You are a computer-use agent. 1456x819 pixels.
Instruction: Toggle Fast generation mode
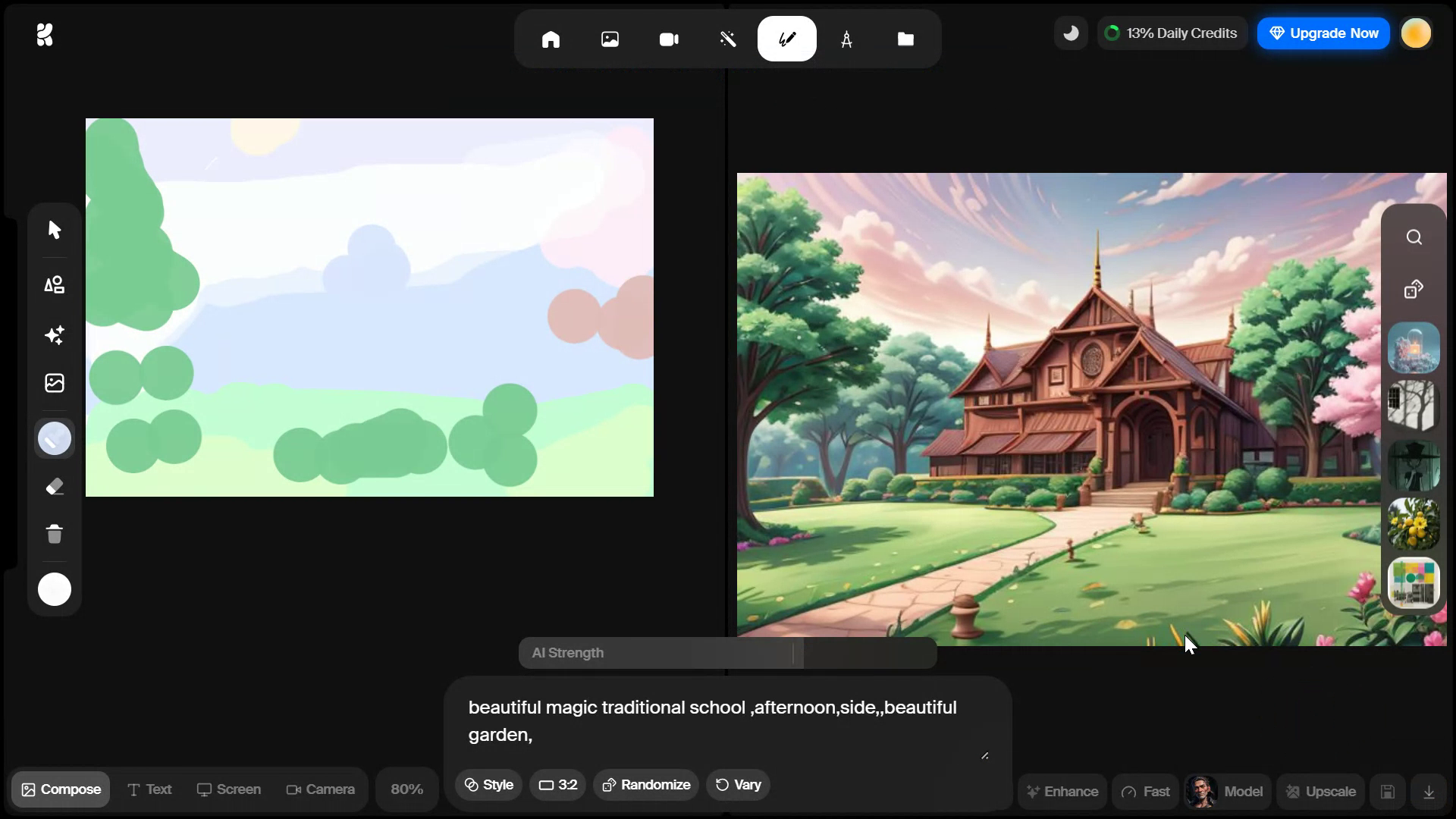[1145, 792]
